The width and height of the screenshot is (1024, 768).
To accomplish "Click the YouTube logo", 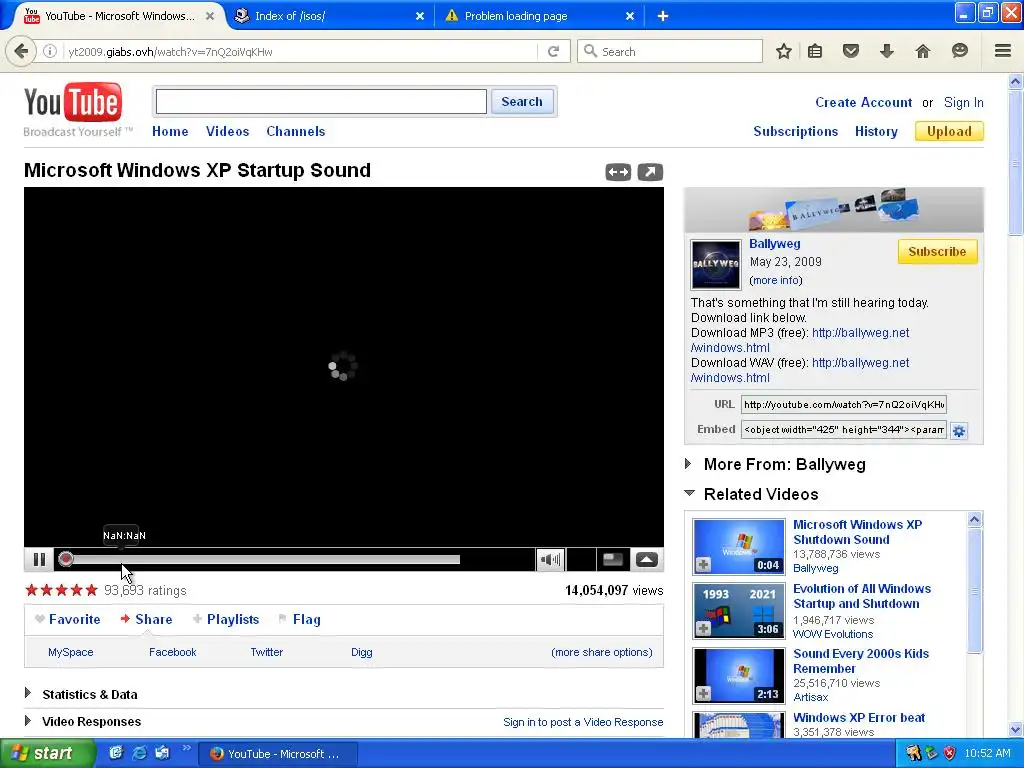I will tap(73, 103).
